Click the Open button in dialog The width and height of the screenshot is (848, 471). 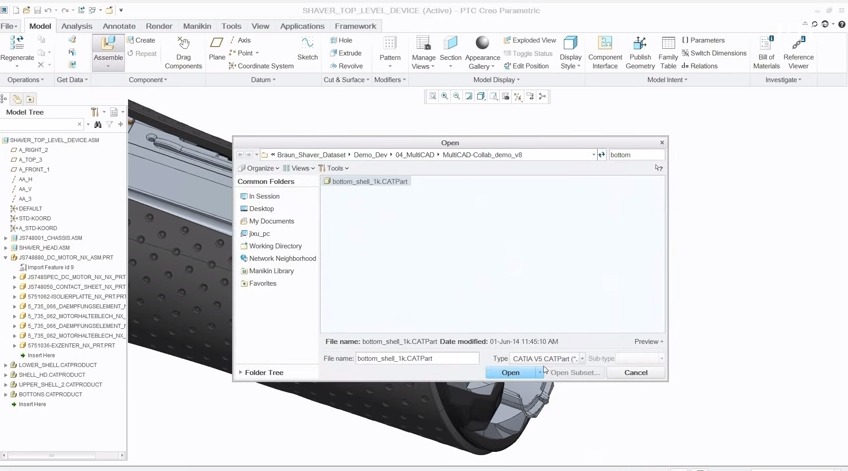point(510,373)
